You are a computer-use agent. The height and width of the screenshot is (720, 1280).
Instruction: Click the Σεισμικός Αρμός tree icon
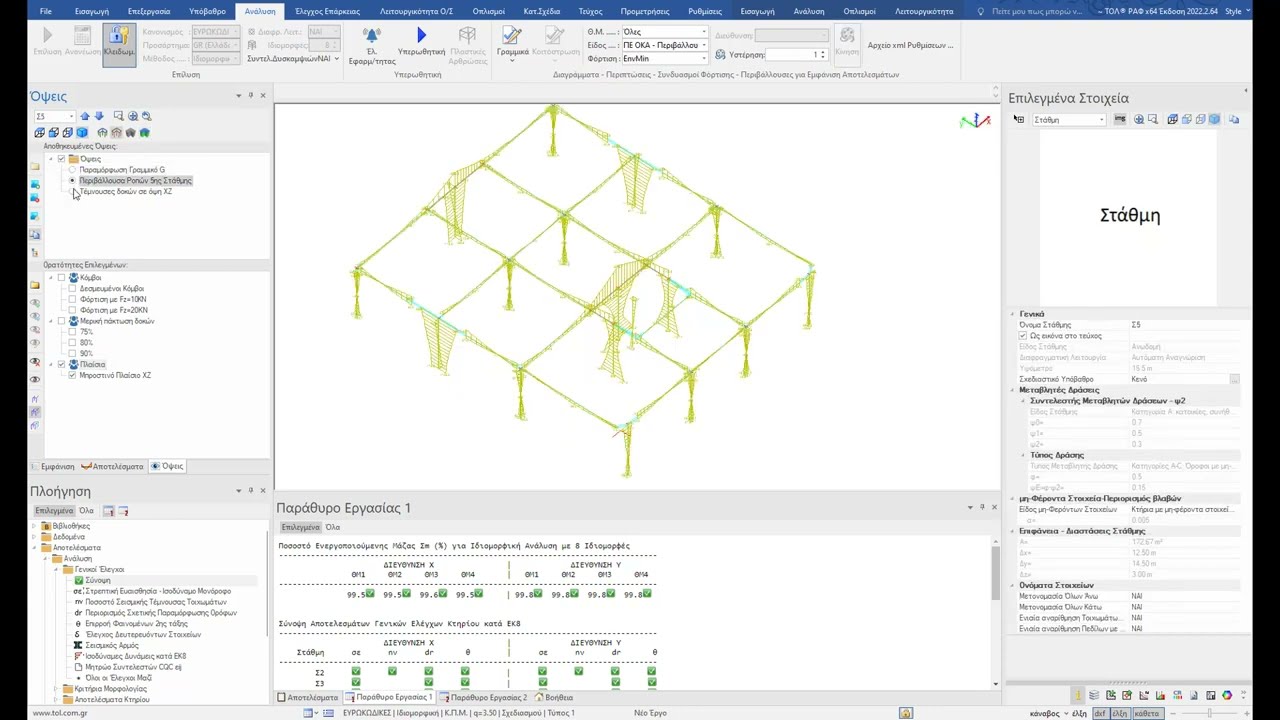coord(79,645)
